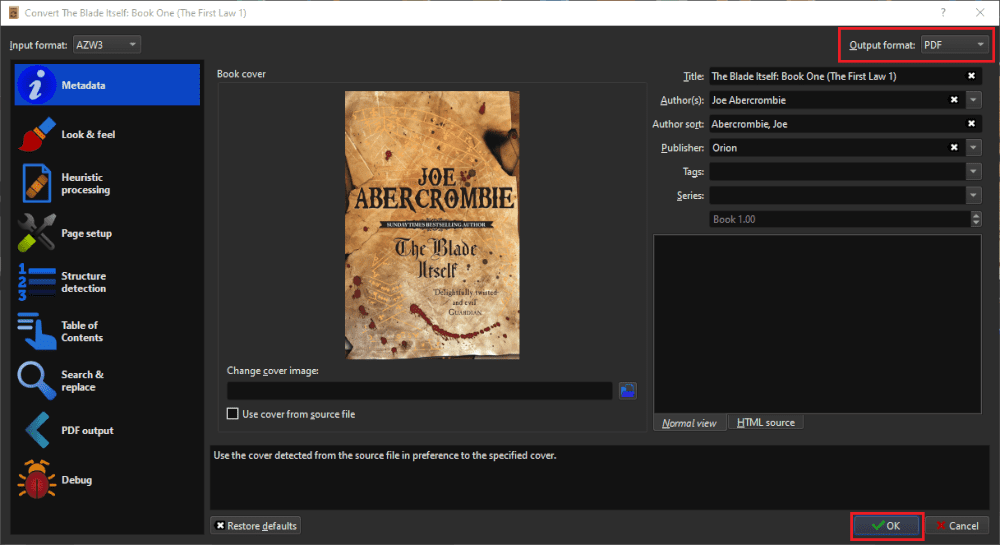Enable Use cover from source file

click(233, 414)
